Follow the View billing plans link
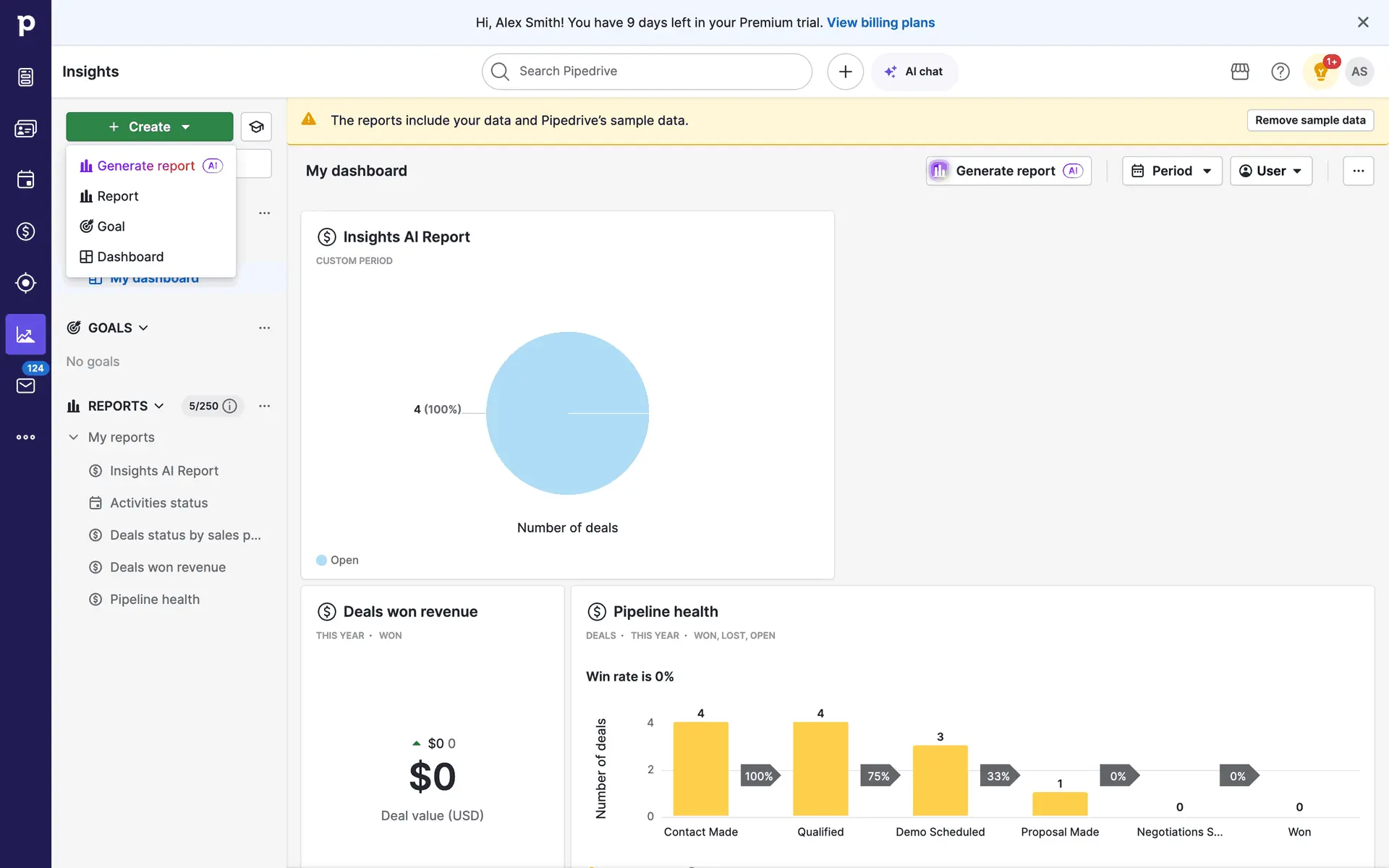Screen dimensions: 1389x868 coord(880,22)
